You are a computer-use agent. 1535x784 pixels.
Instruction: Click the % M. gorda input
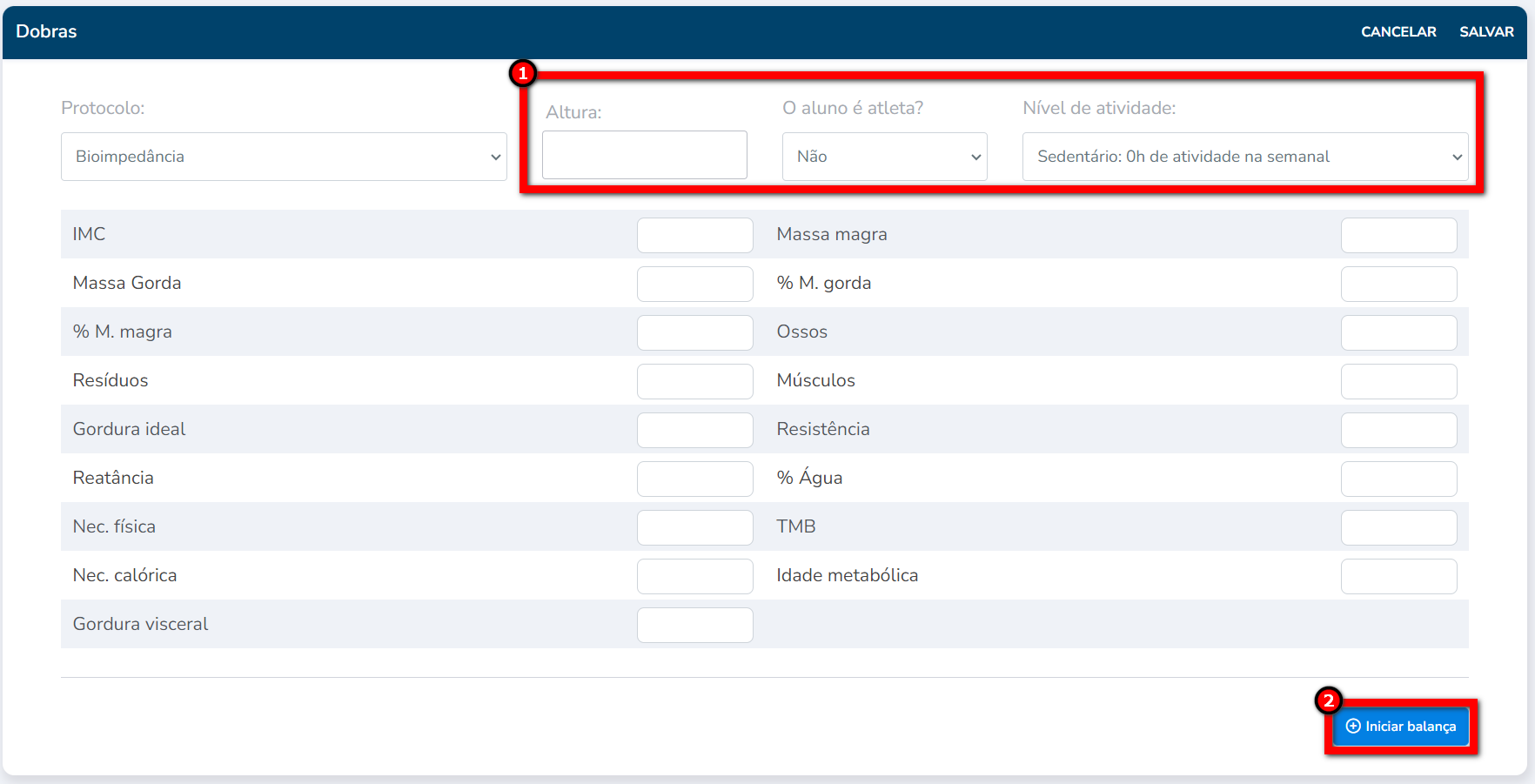tap(1398, 284)
